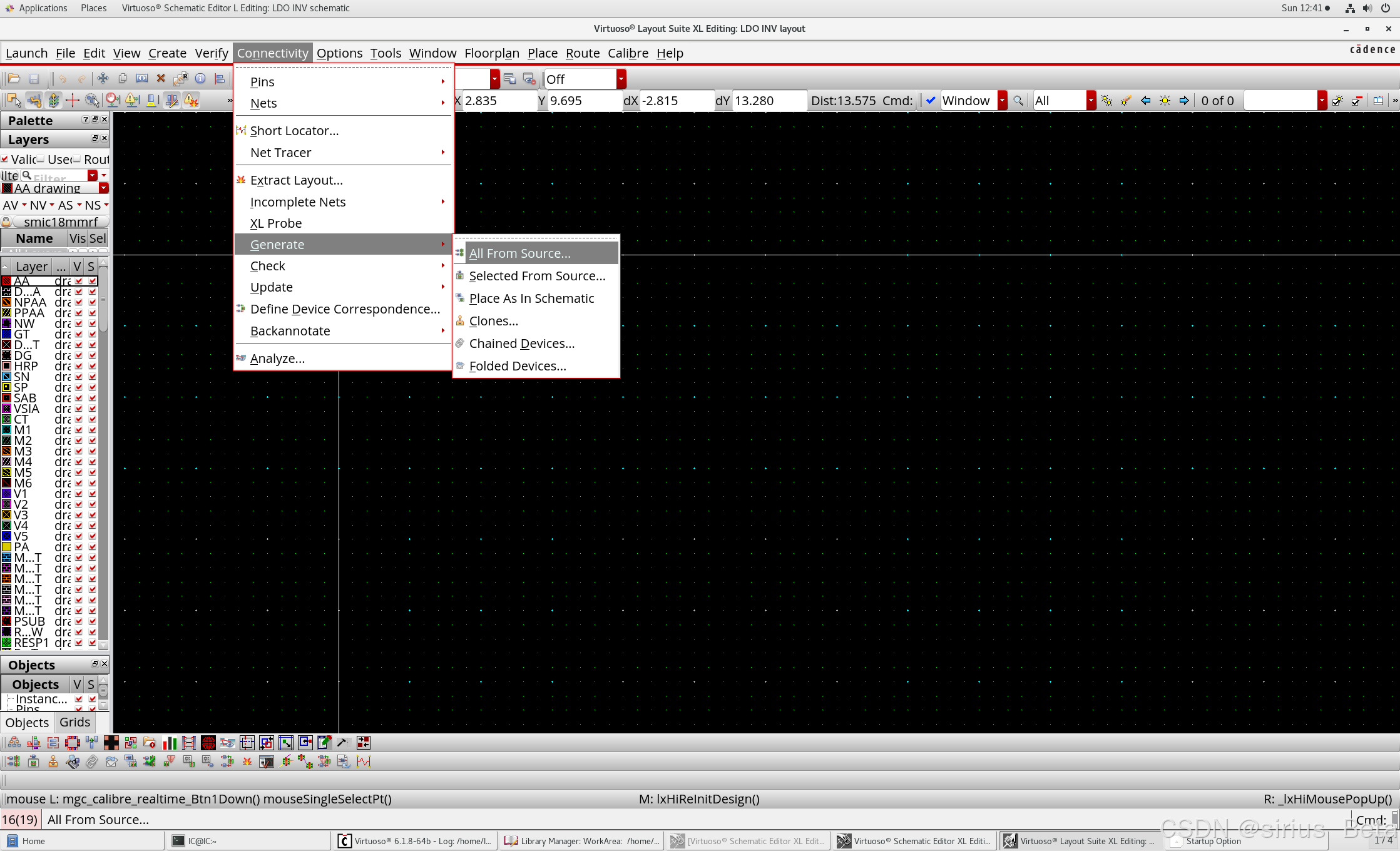Click the hierarchy tree icon in bottom toolbar
The image size is (1400, 851).
tap(14, 743)
